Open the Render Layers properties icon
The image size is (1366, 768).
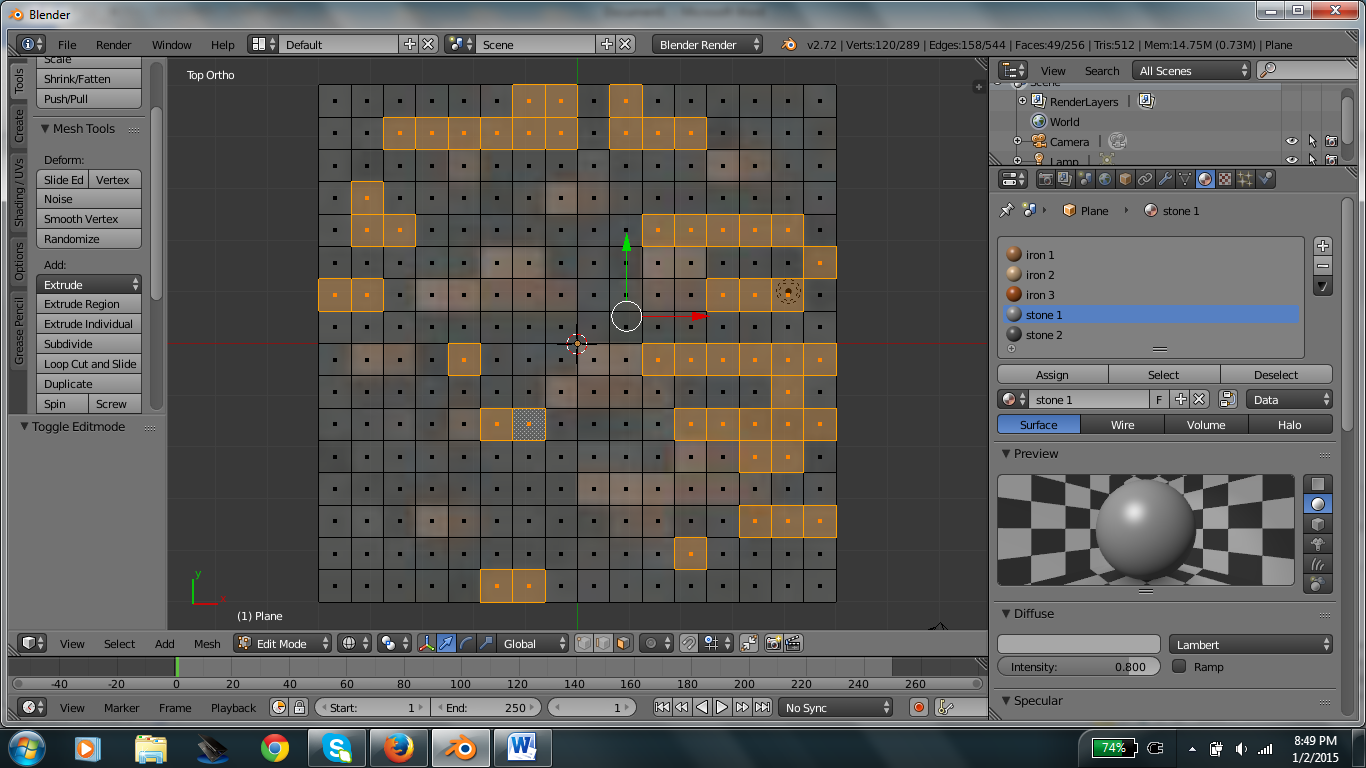(x=1066, y=179)
